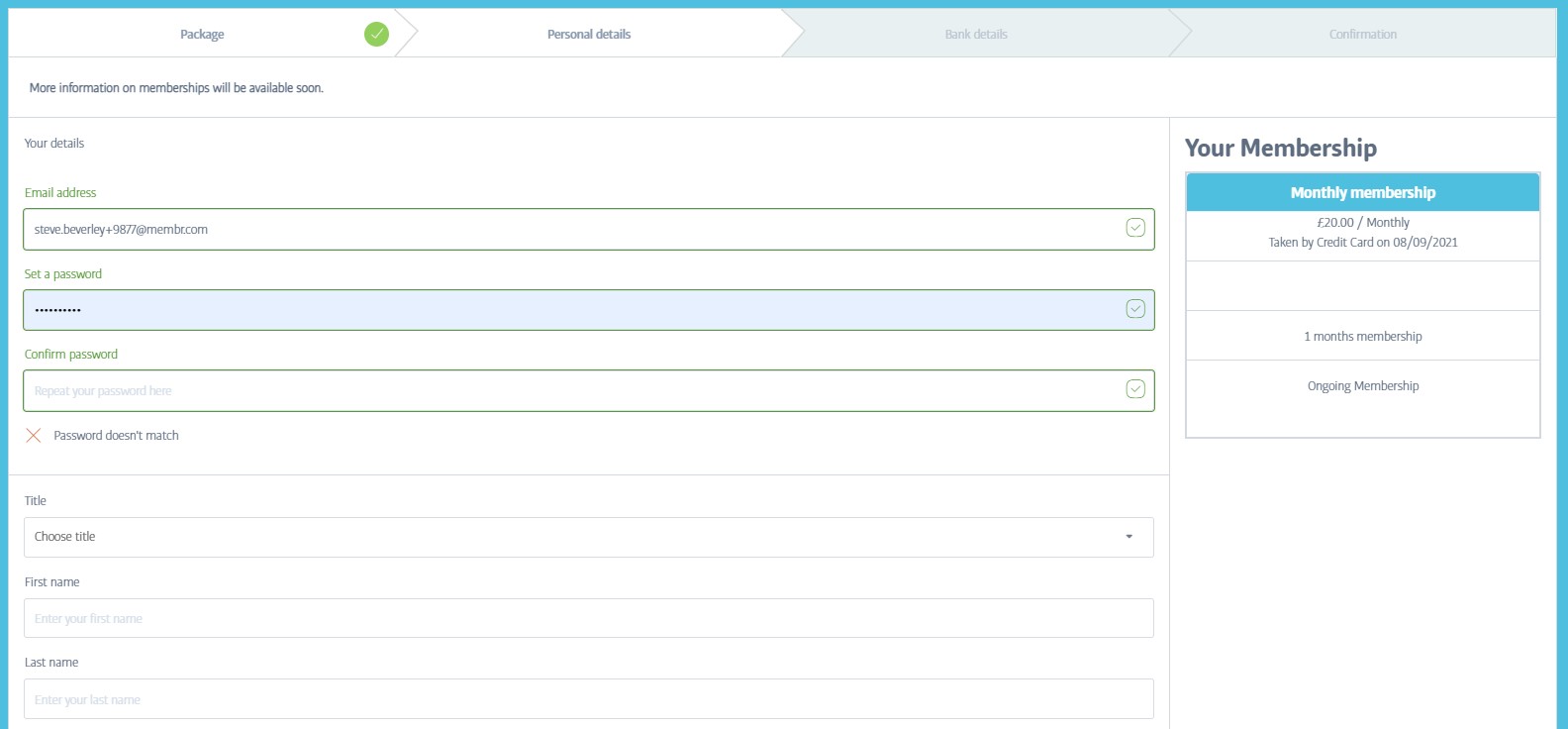Click the Last name input field
The height and width of the screenshot is (729, 1568).
pyautogui.click(x=589, y=698)
